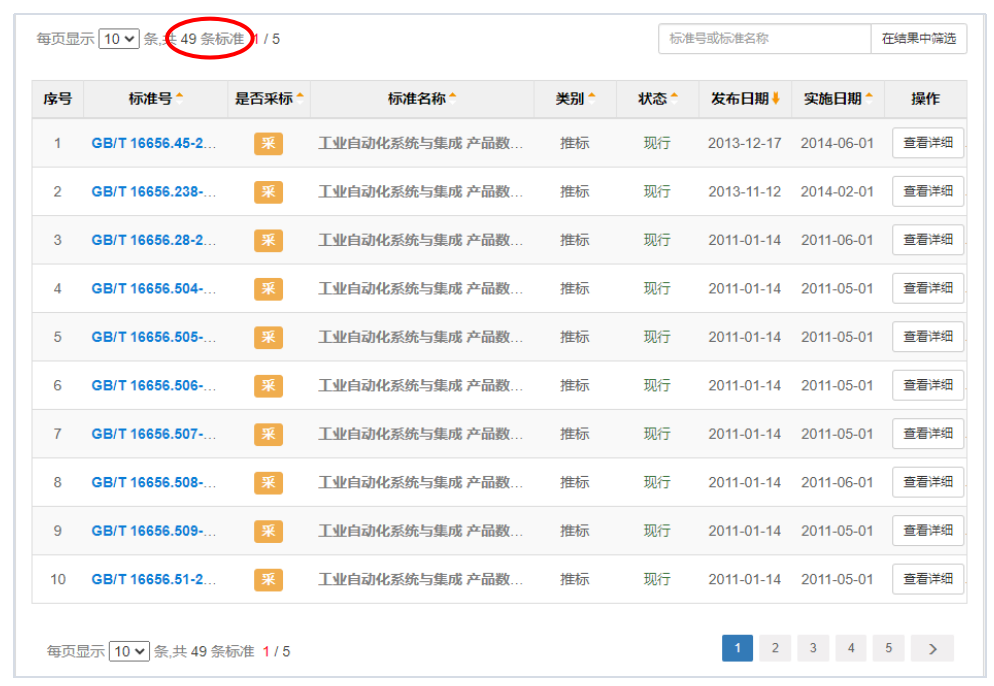This screenshot has width=994, height=686.
Task: Click the 采 badge for GB/T 16656.505
Action: (x=268, y=337)
